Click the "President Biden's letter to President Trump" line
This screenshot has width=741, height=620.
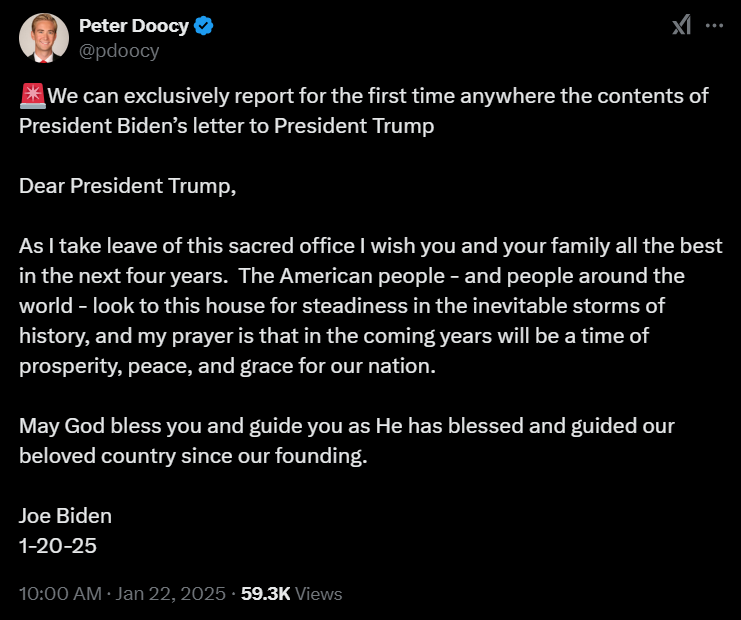[227, 126]
